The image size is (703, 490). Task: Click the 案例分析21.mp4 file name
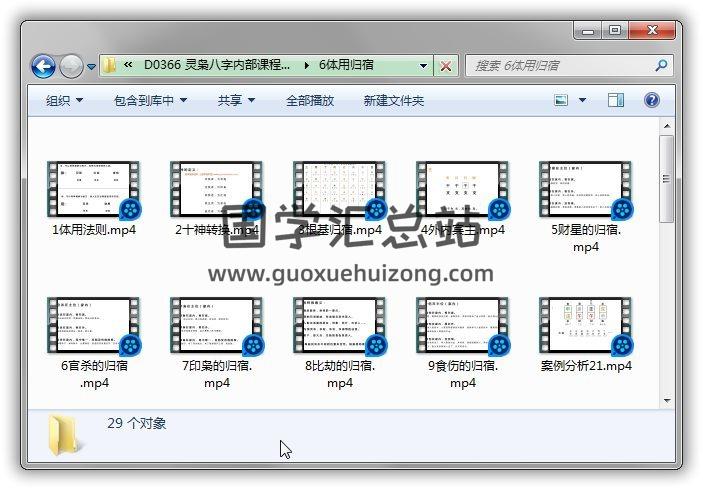(x=586, y=366)
